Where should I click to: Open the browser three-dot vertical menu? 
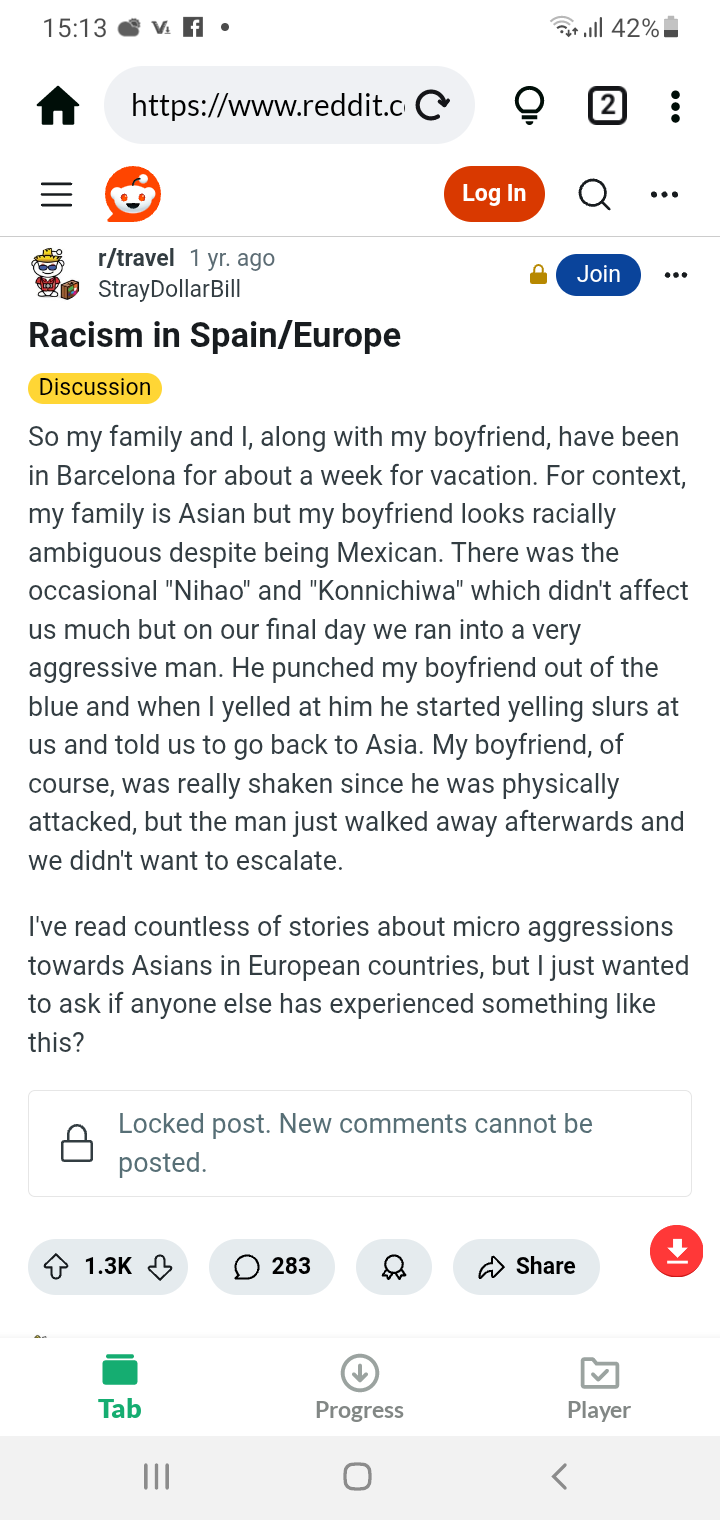coord(676,105)
